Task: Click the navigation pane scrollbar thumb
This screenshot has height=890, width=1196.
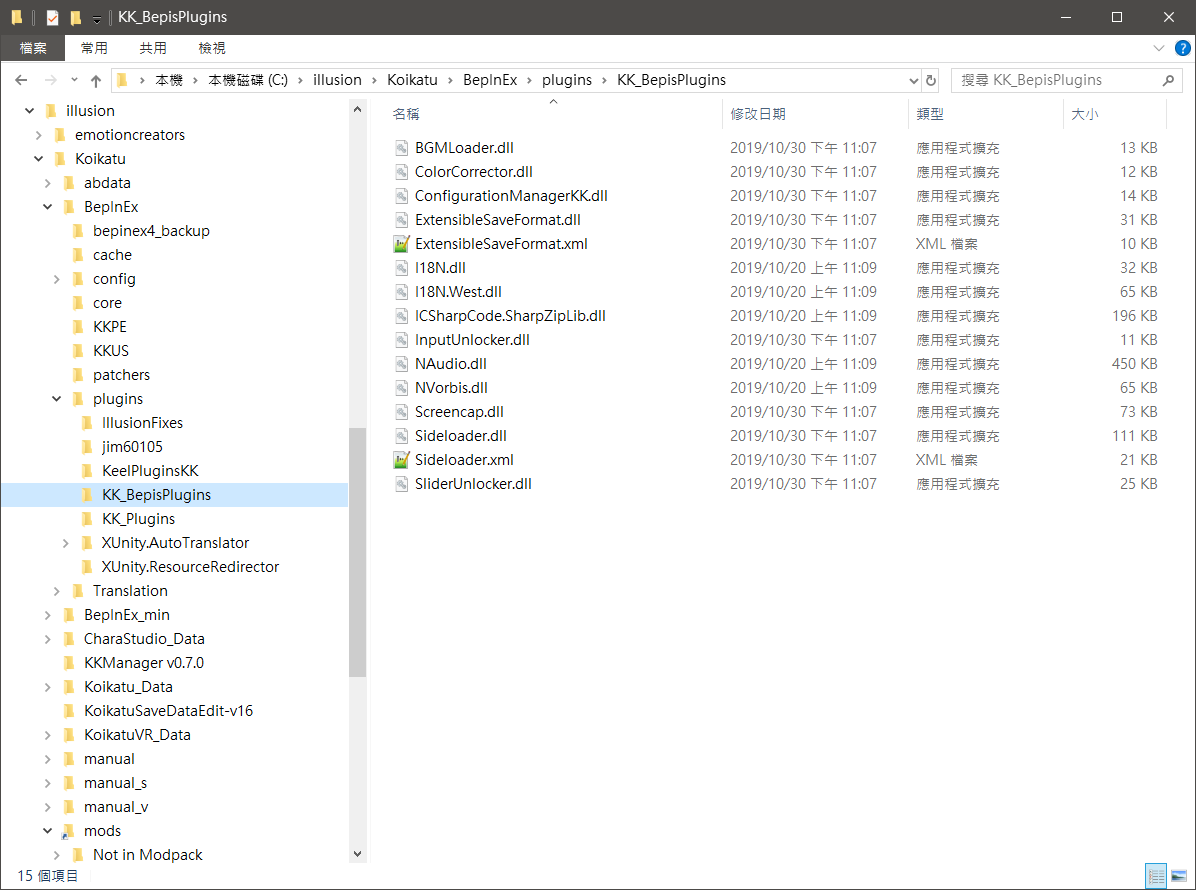Action: pyautogui.click(x=357, y=552)
